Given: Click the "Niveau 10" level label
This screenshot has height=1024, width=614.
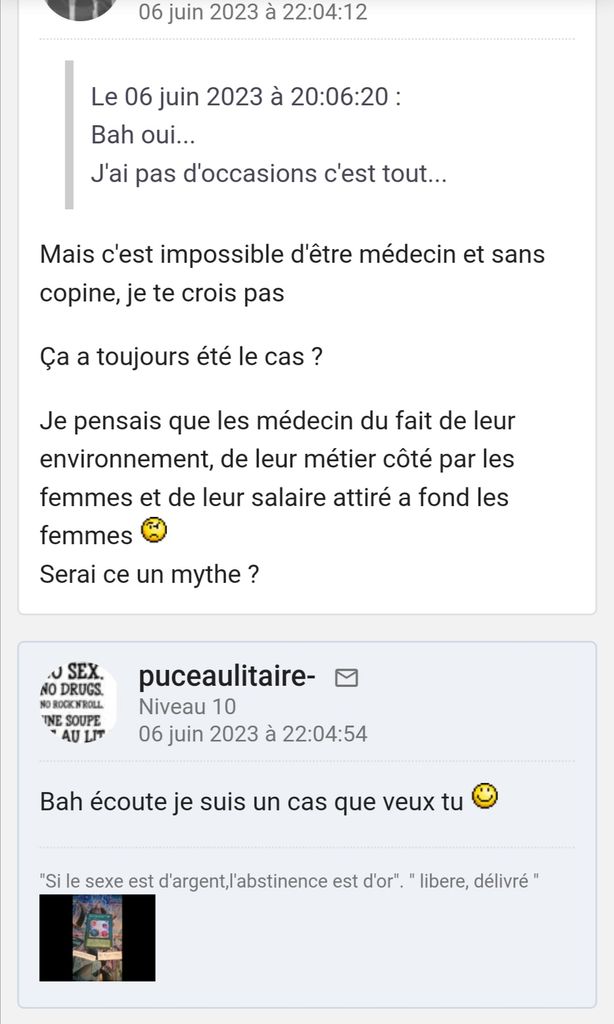Looking at the screenshot, I should tap(187, 707).
